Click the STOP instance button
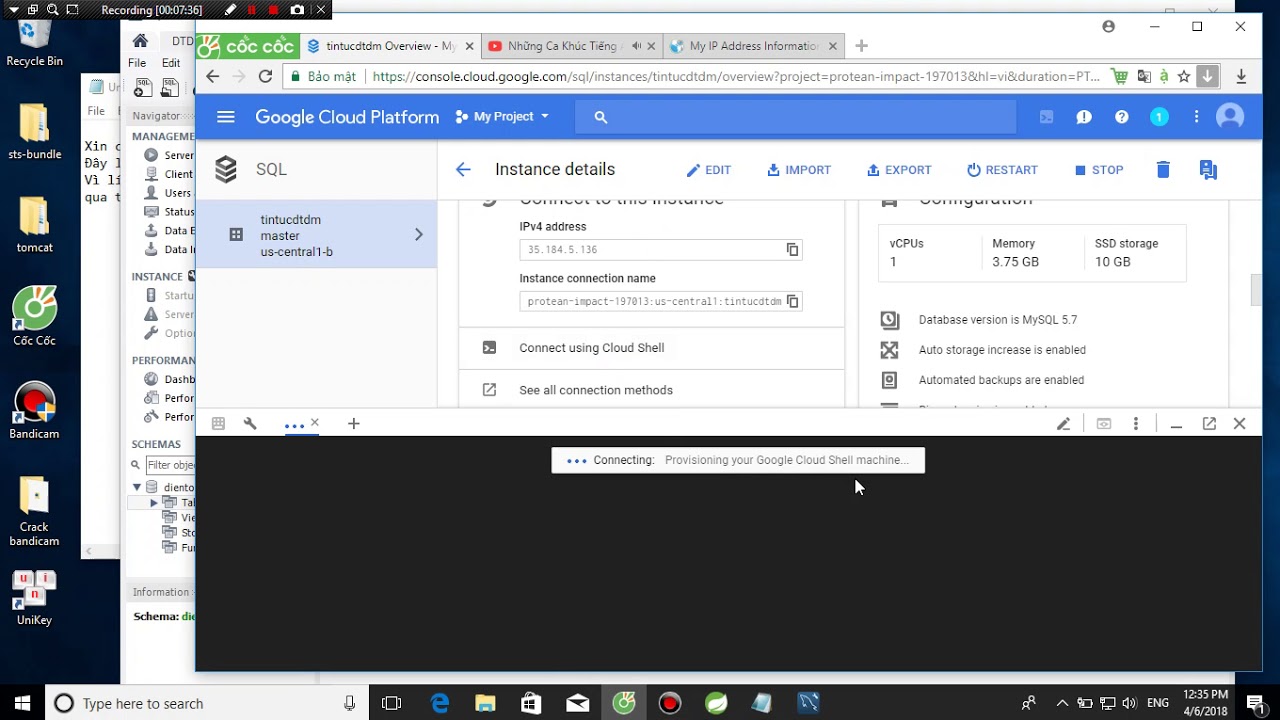Image resolution: width=1280 pixels, height=720 pixels. pyautogui.click(x=1099, y=170)
